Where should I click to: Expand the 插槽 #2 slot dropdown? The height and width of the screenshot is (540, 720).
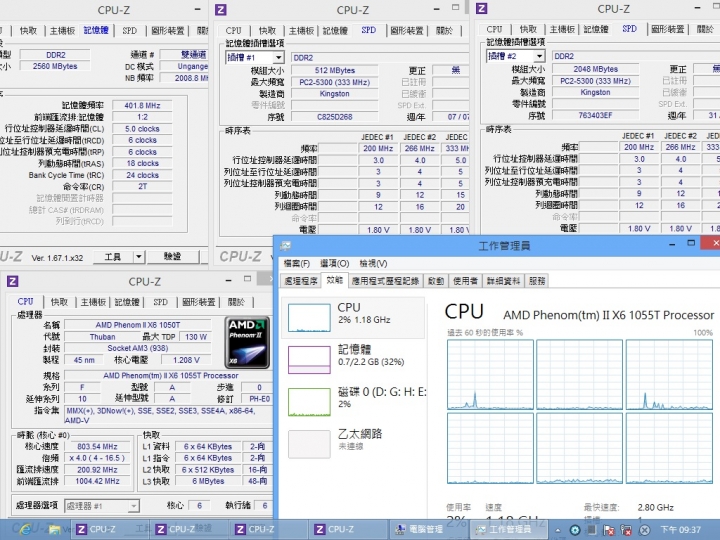(x=539, y=56)
